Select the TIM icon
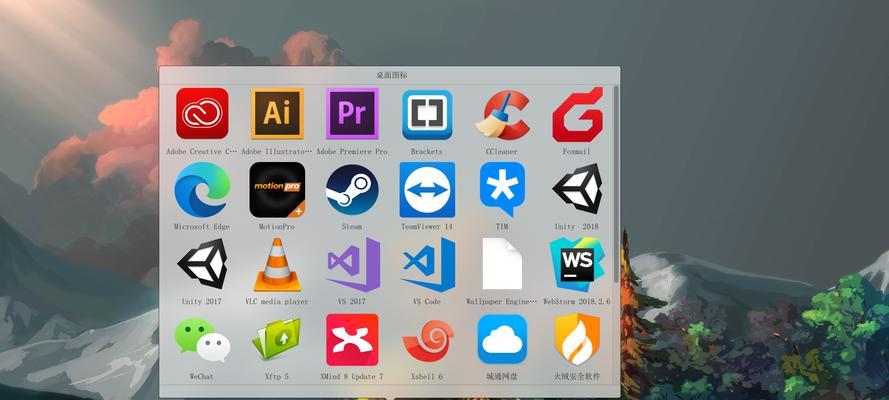 click(x=502, y=189)
